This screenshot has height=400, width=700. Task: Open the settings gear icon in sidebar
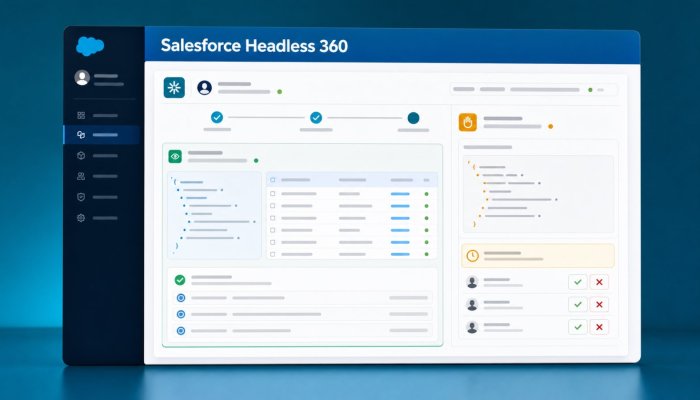click(81, 218)
